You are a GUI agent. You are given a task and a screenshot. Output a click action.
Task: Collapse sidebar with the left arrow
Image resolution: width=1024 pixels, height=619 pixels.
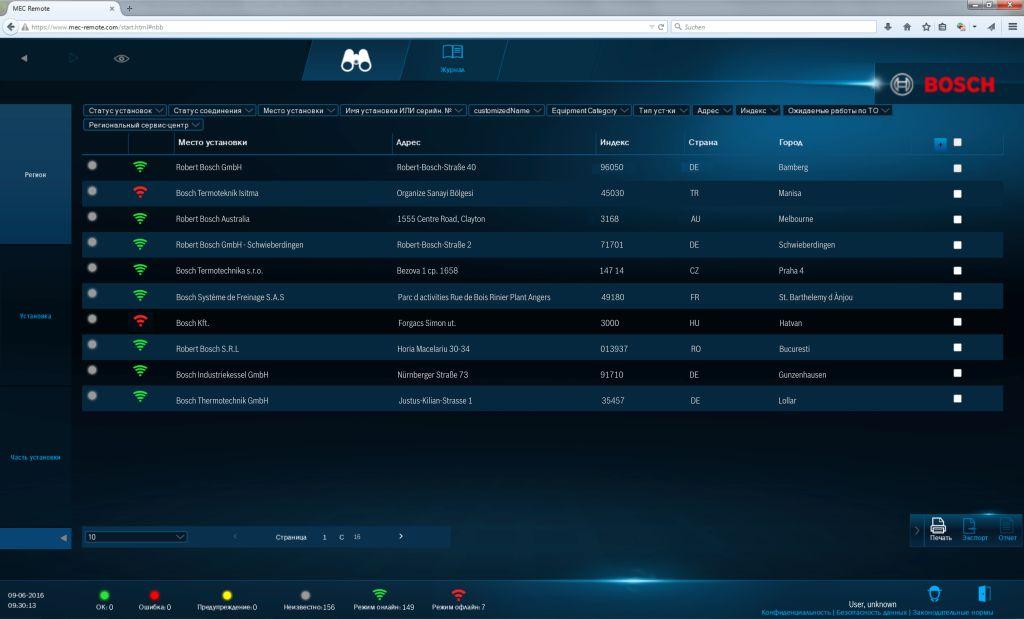(63, 538)
